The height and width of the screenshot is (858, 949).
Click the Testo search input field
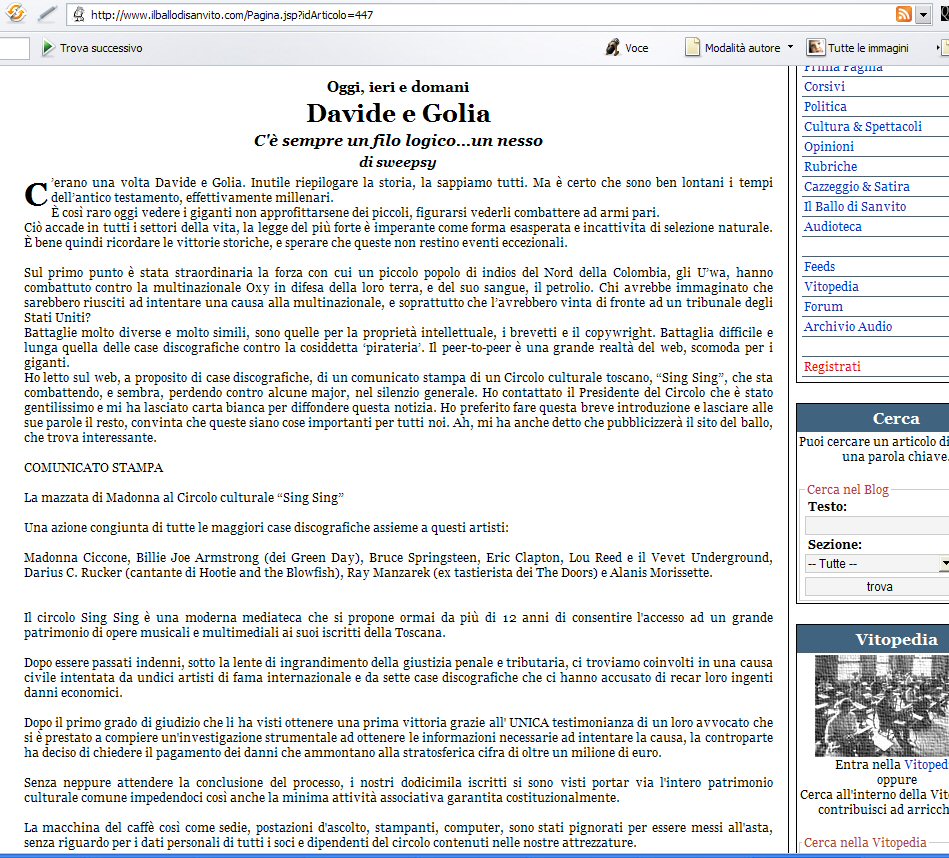pyautogui.click(x=876, y=526)
